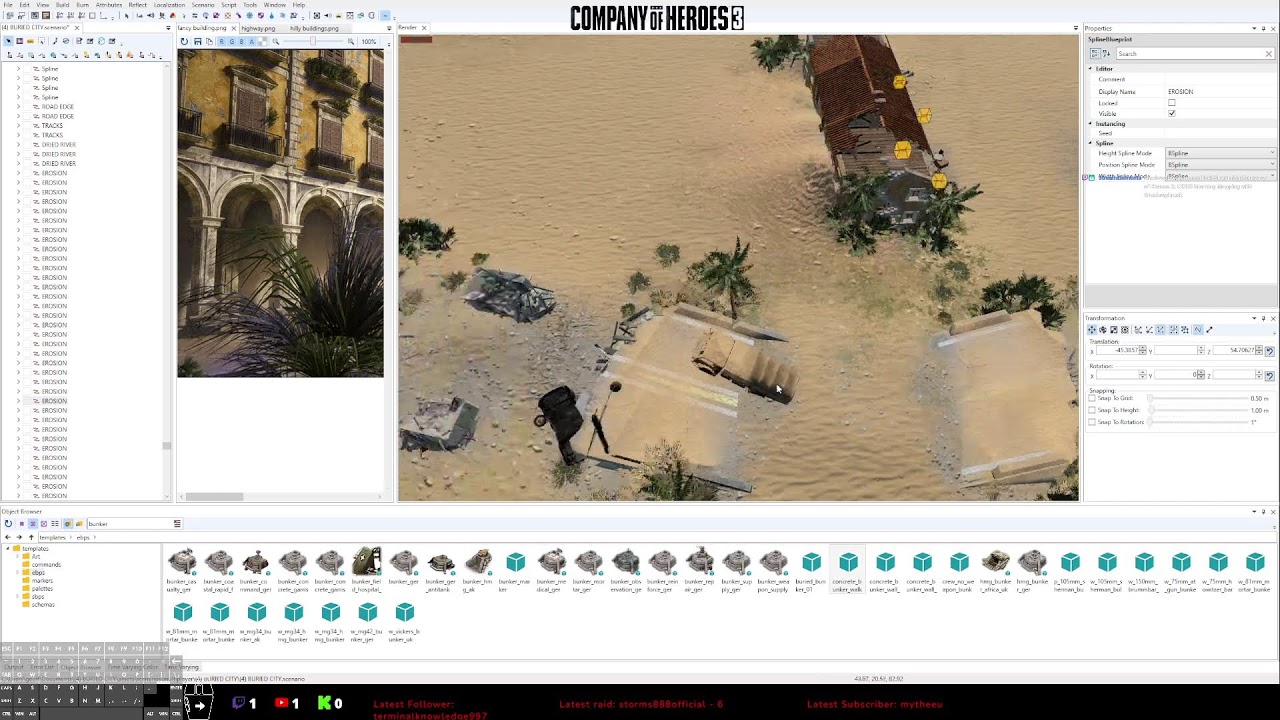Select the bunker_casualty_ger object

click(181, 571)
